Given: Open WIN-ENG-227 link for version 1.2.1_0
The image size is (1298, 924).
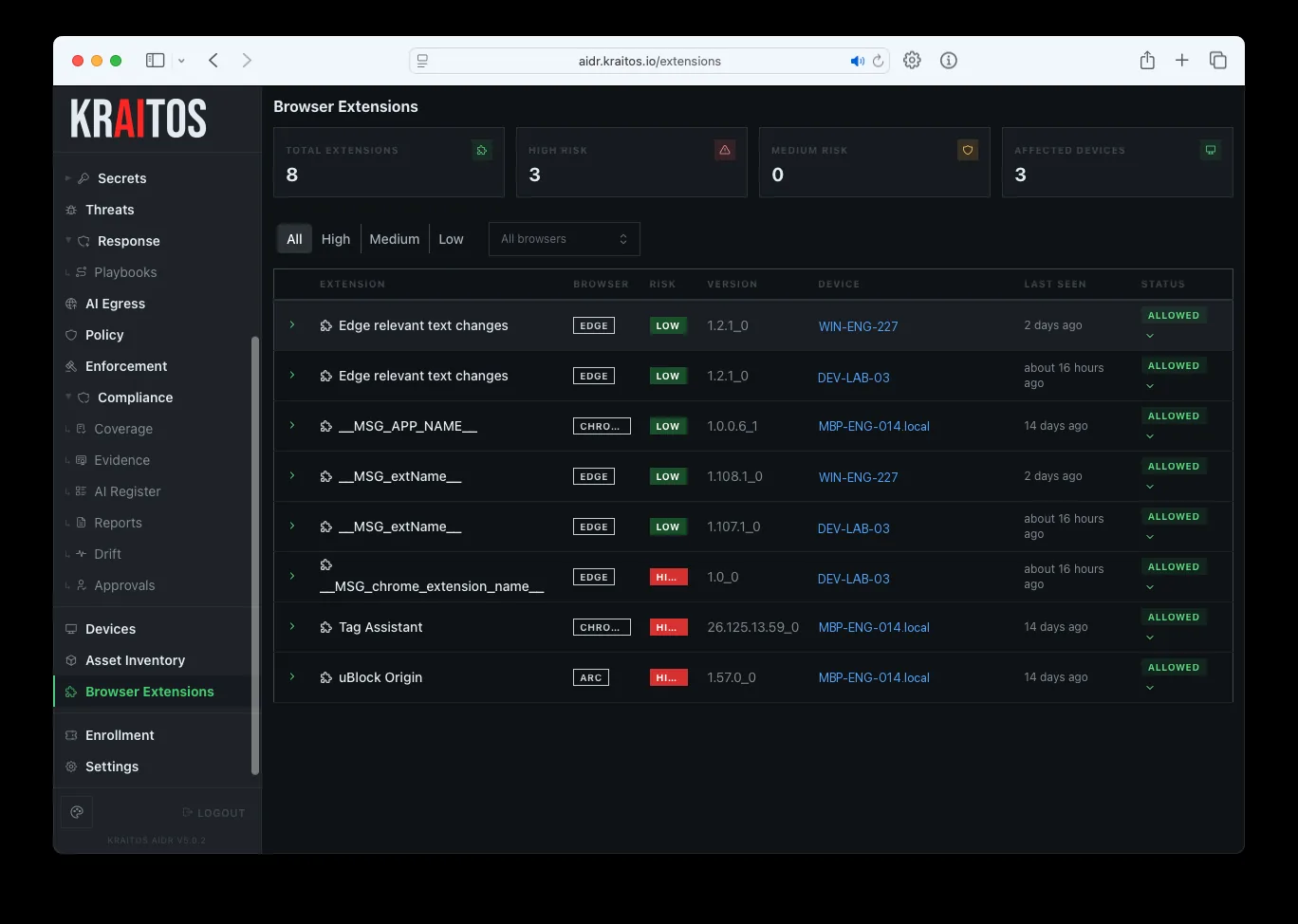Looking at the screenshot, I should click(858, 326).
